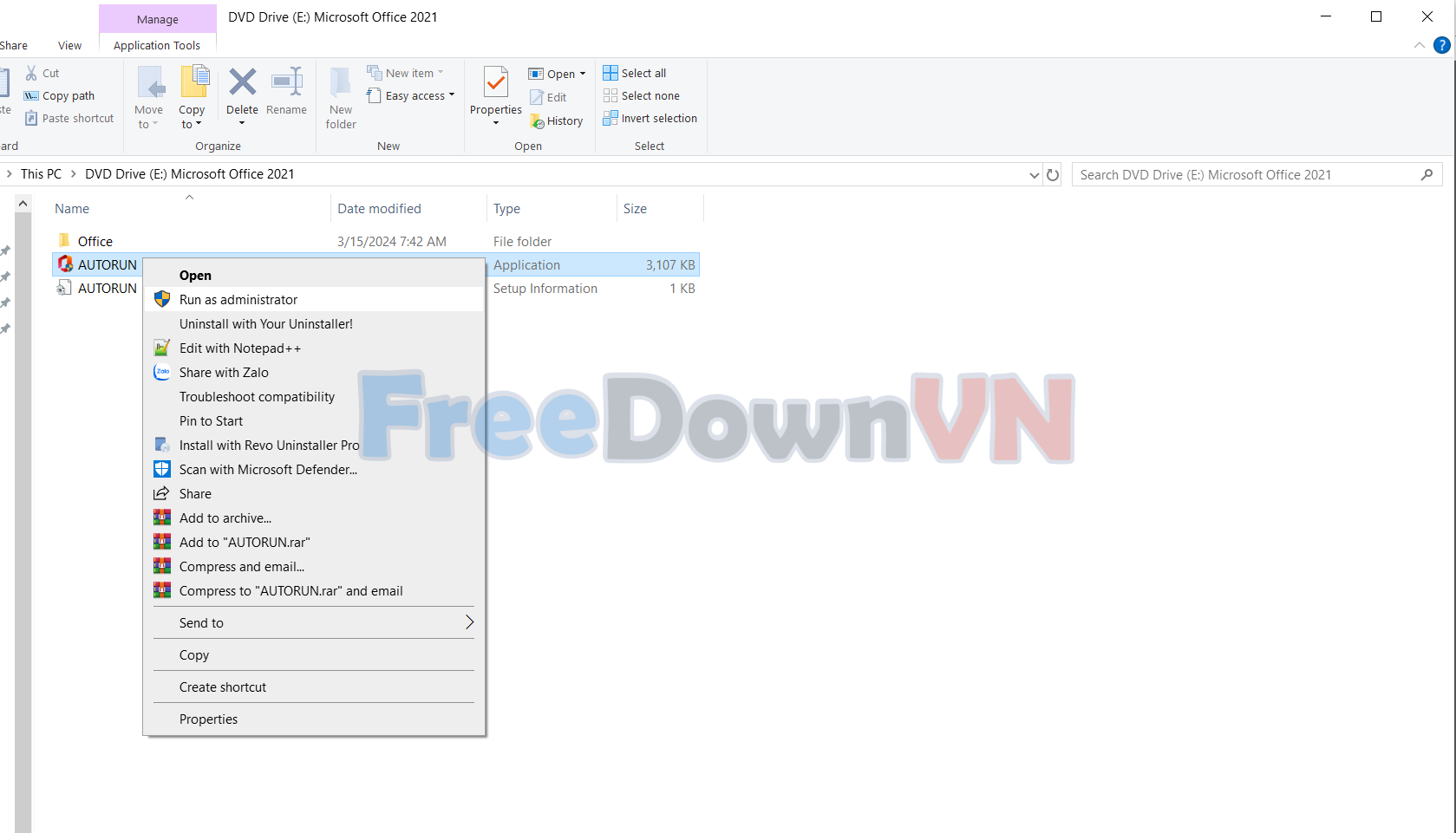This screenshot has height=833, width=1456.
Task: Click the Invert selection icon
Action: click(610, 119)
